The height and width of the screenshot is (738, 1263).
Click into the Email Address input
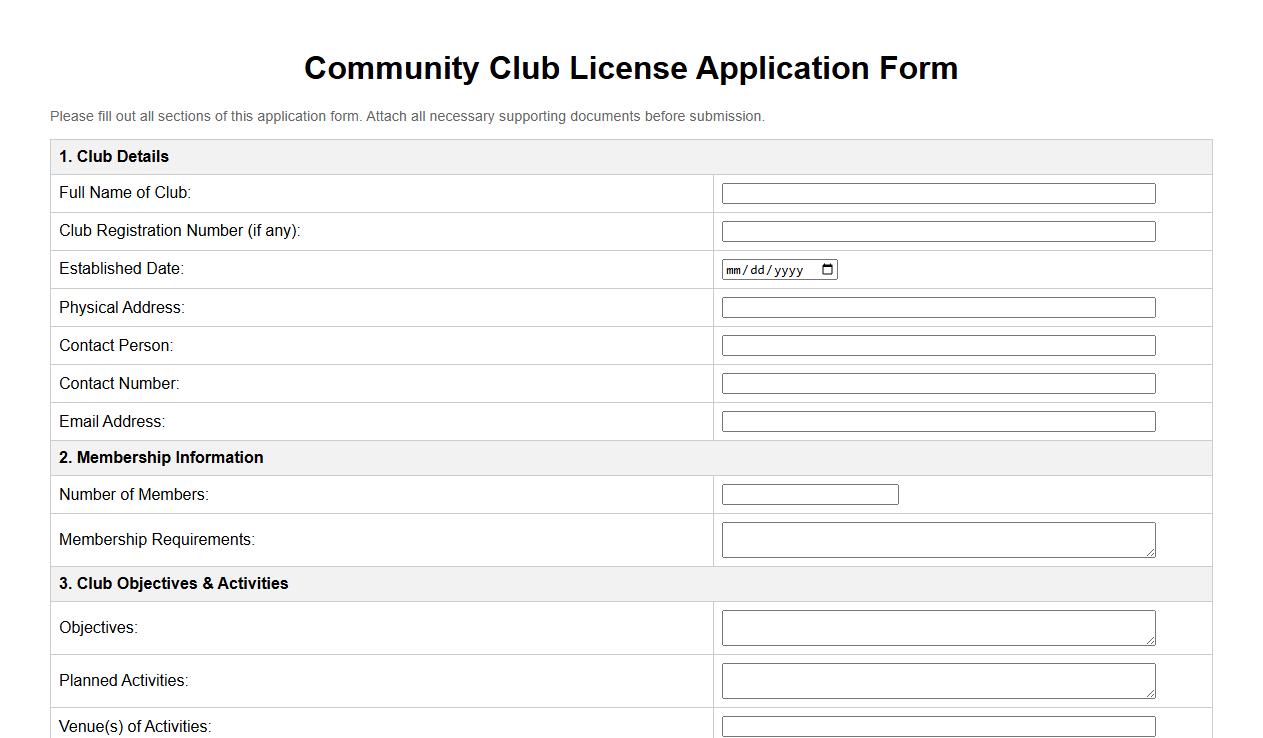pyautogui.click(x=937, y=420)
